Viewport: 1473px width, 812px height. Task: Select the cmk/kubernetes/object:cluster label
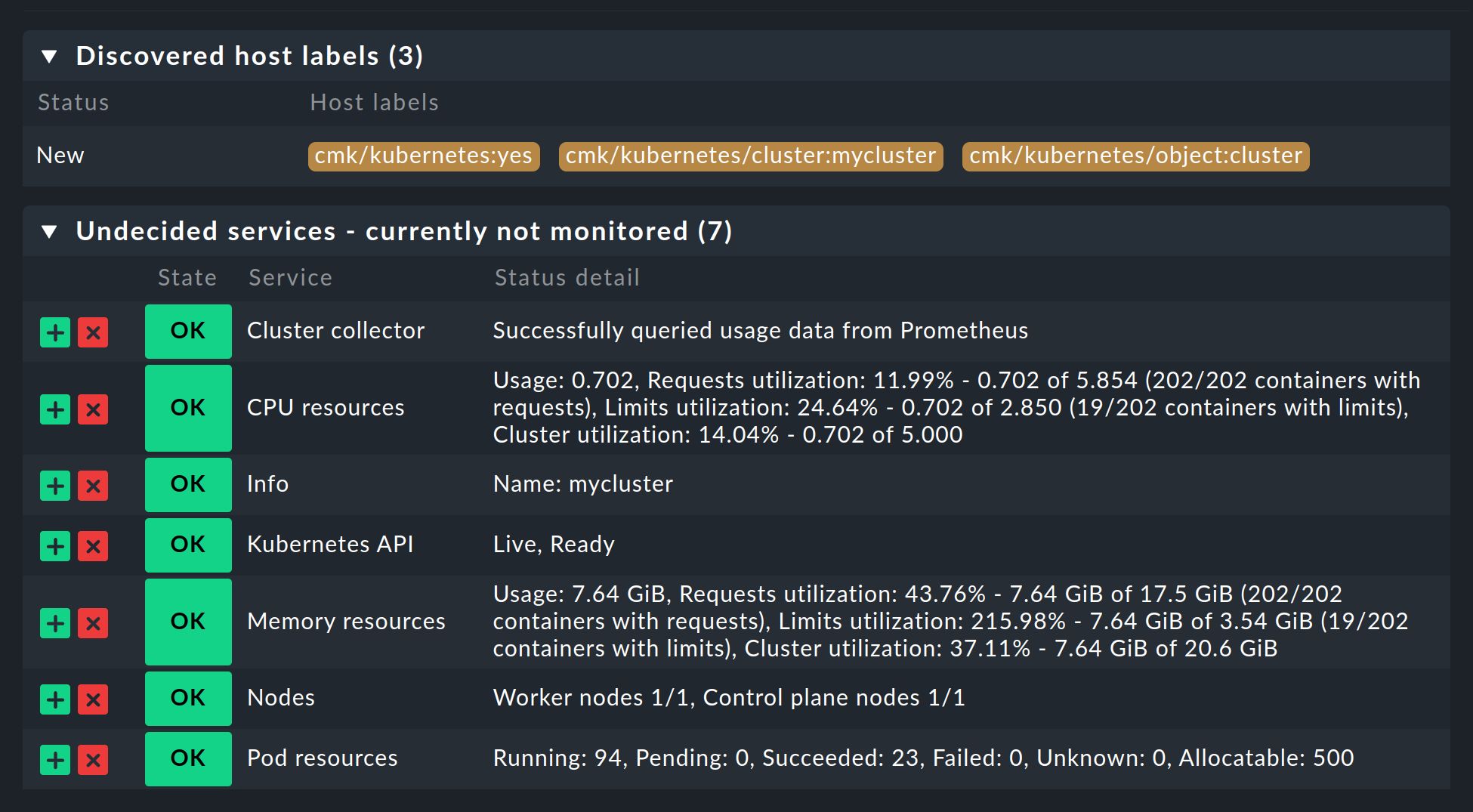tap(1135, 156)
